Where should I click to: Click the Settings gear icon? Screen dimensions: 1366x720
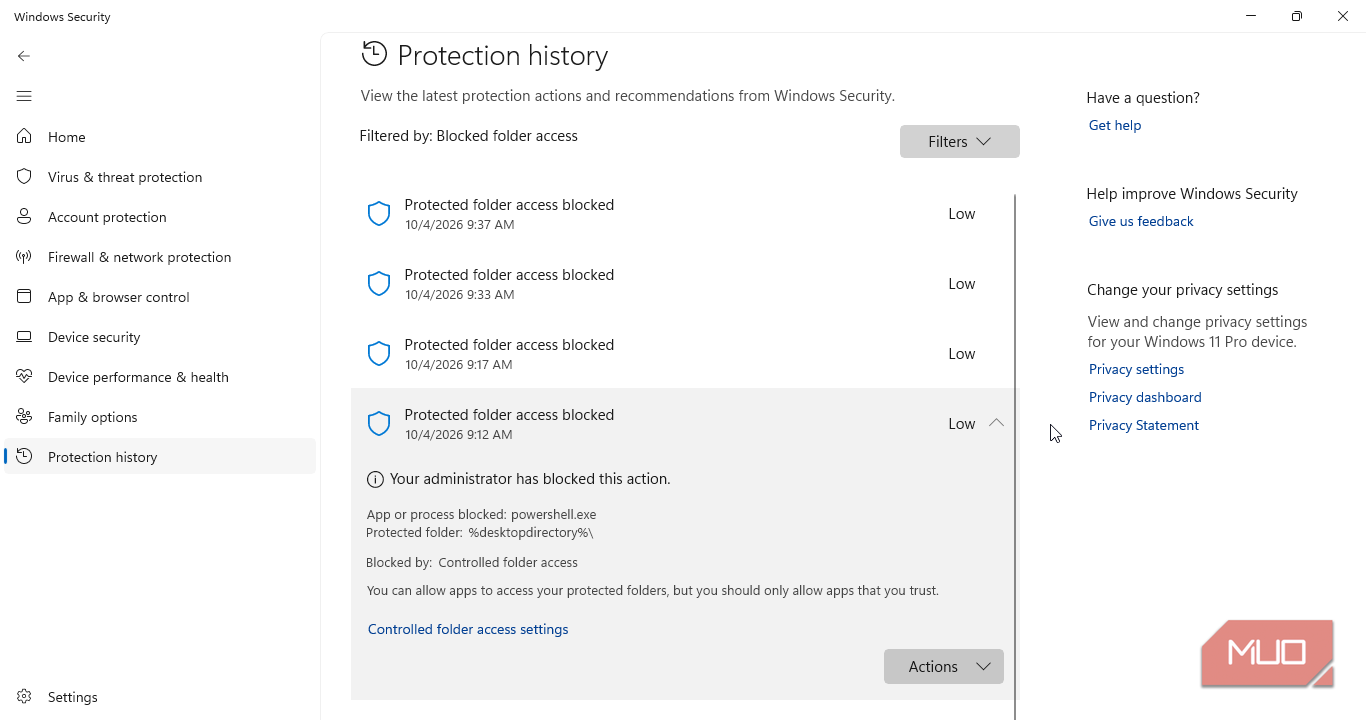(24, 697)
